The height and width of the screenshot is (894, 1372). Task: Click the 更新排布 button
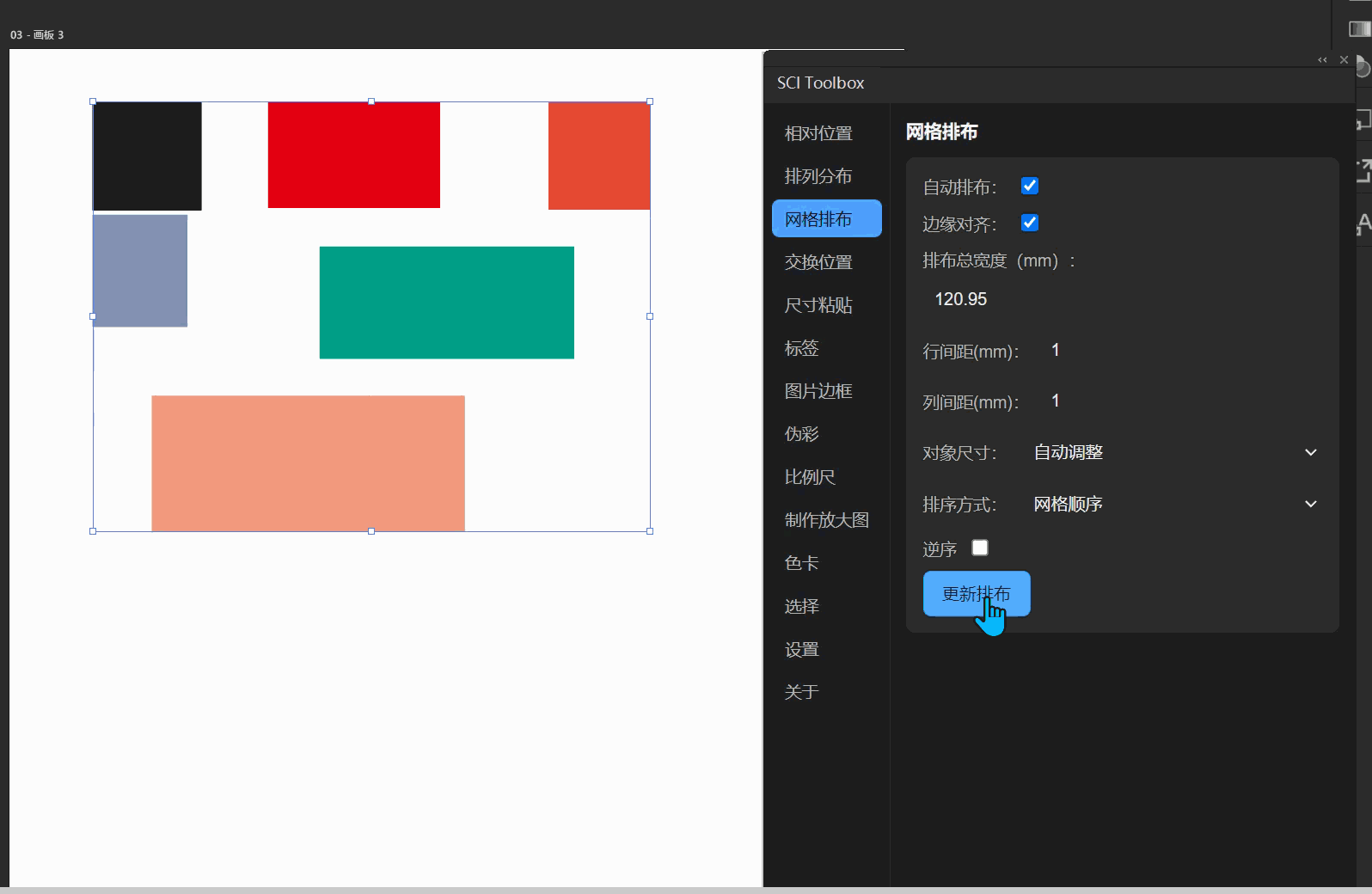[x=977, y=594]
